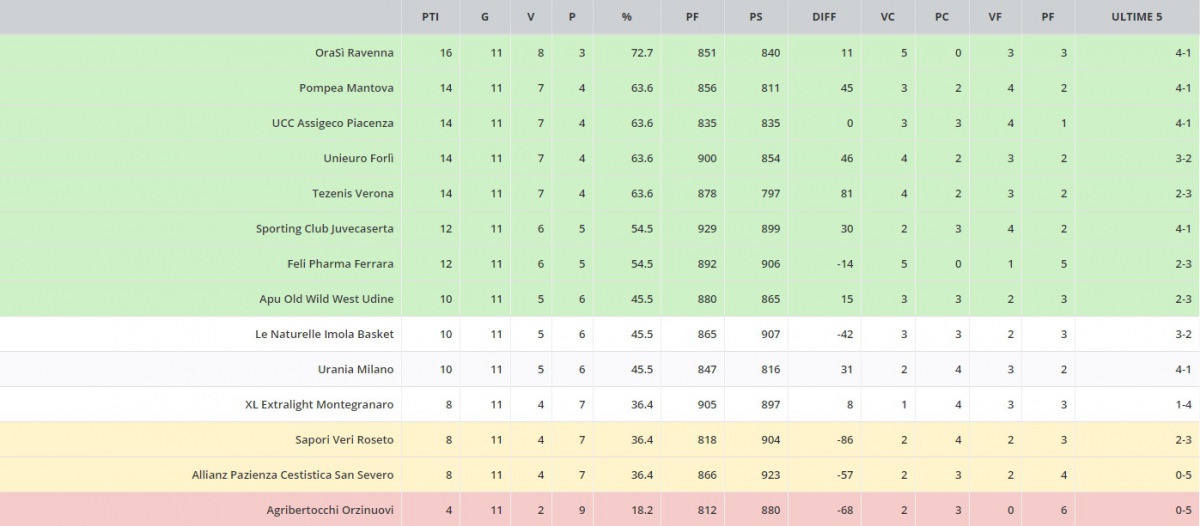The height and width of the screenshot is (526, 1200).
Task: Click Feli Pharma Ferrara team name
Action: [340, 264]
